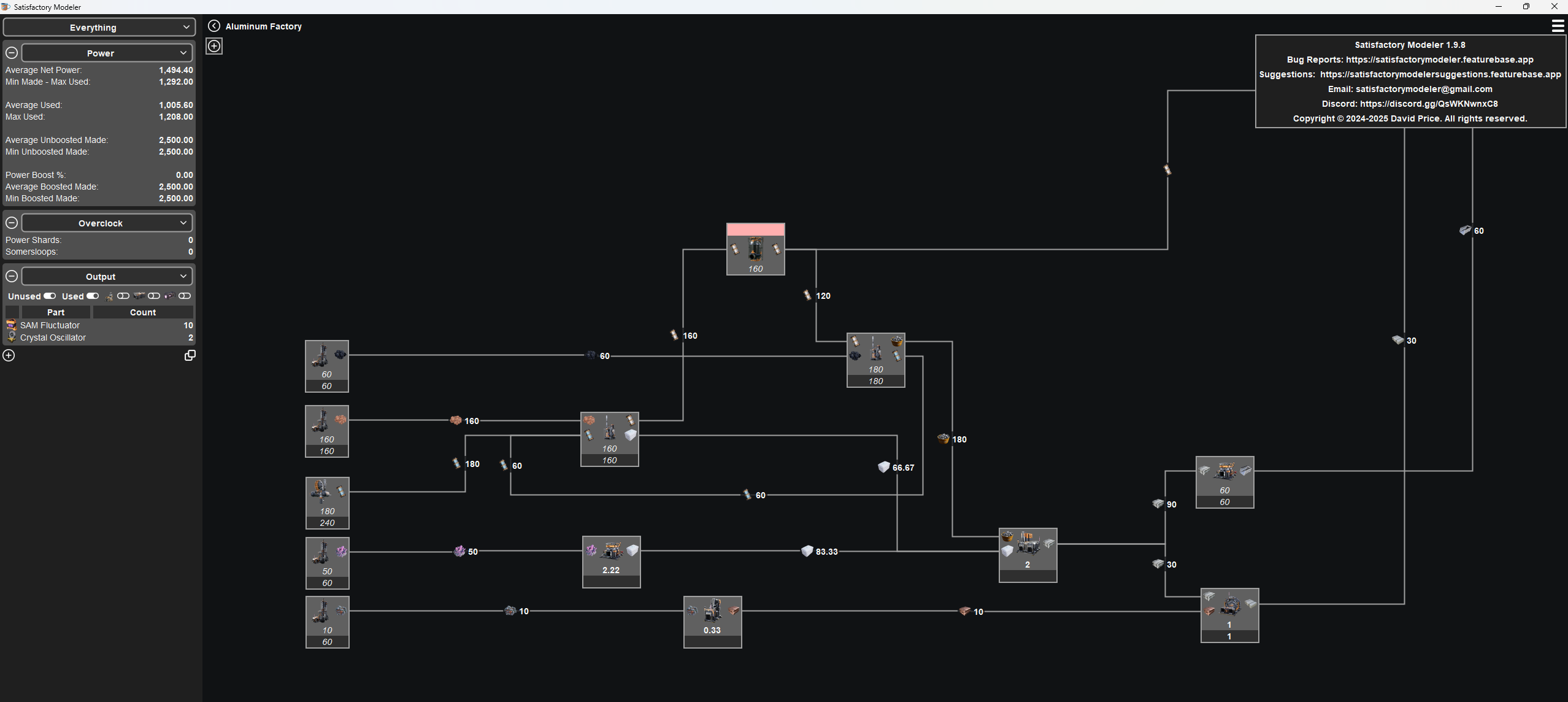Select the copper ore miner node 10/60
The height and width of the screenshot is (702, 1568).
[328, 622]
